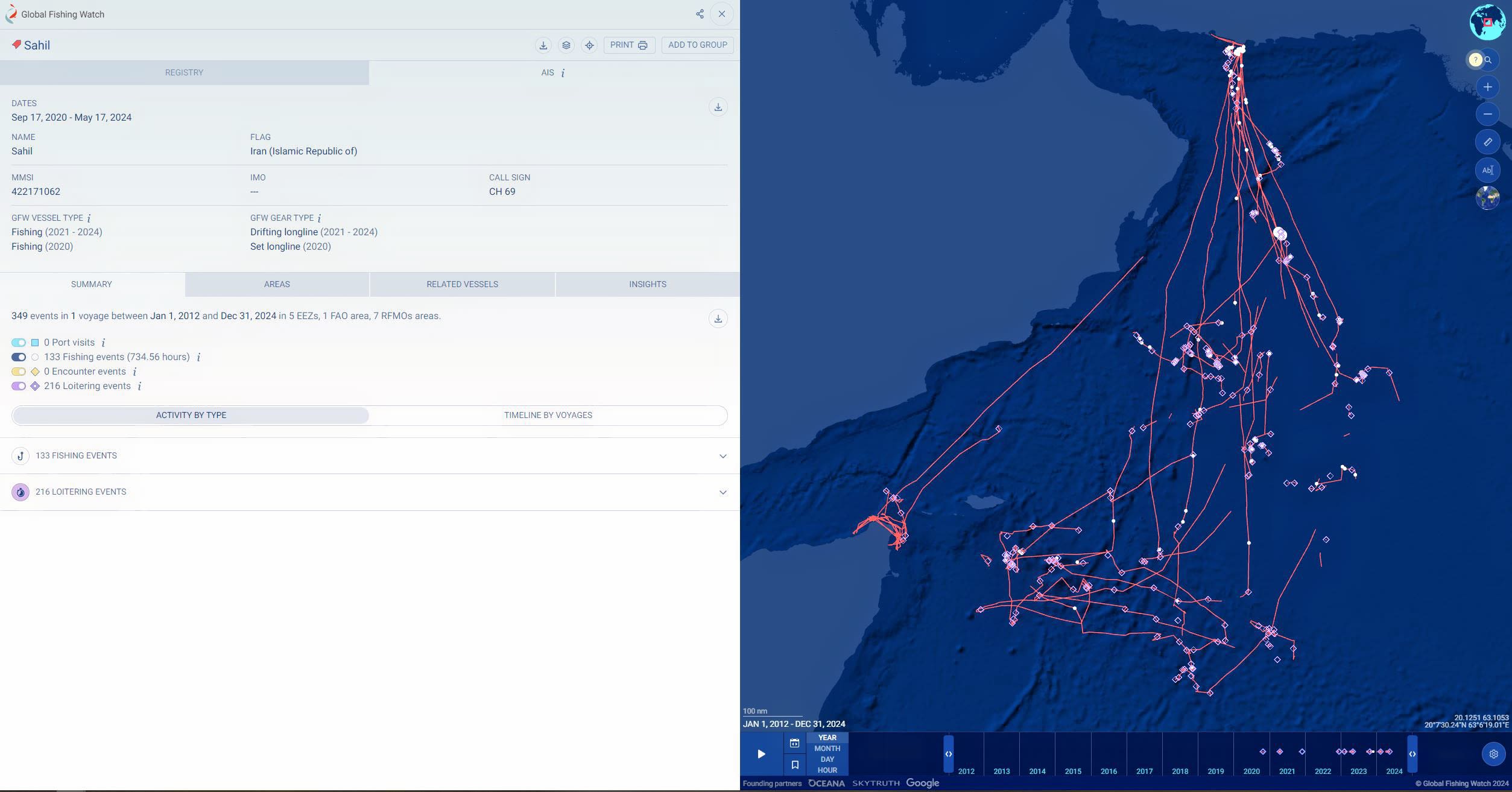1512x792 pixels.
Task: Switch to the Registry tab
Action: (184, 72)
